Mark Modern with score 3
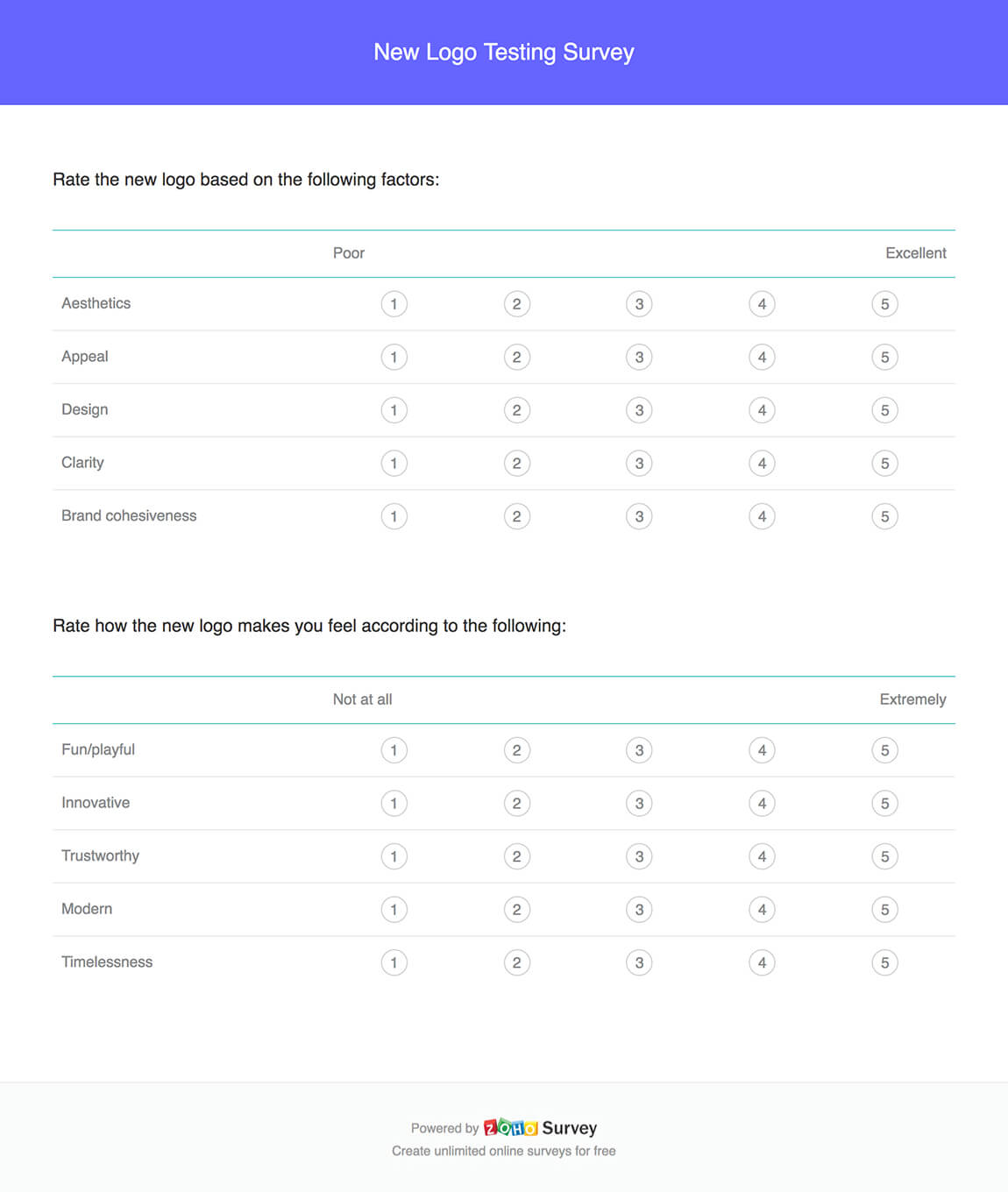 pyautogui.click(x=639, y=910)
